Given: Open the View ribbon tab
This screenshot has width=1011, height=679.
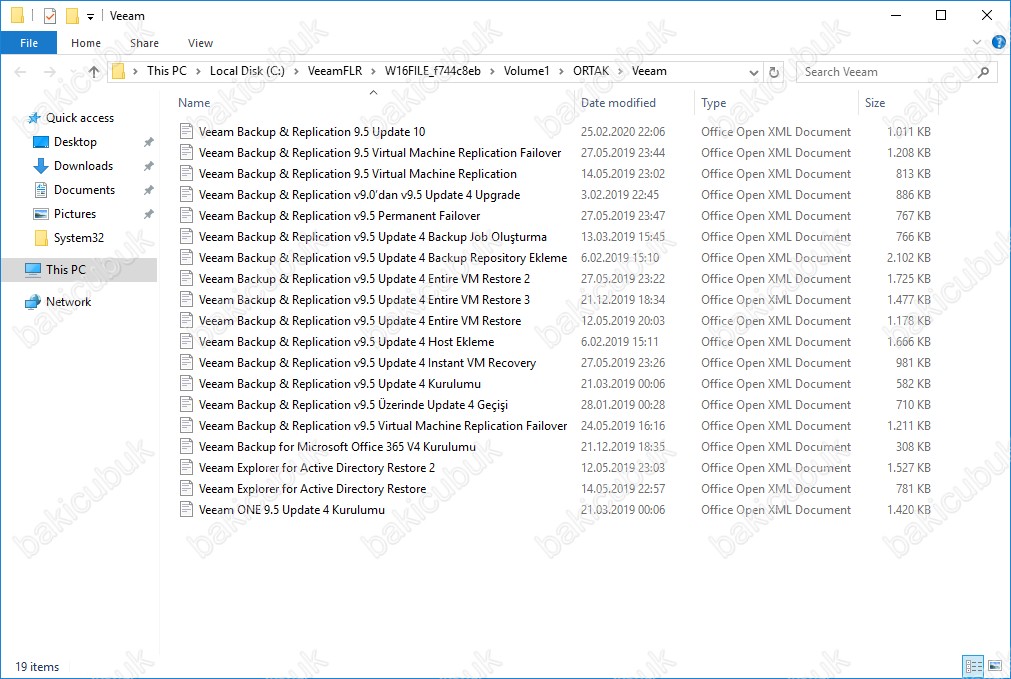Looking at the screenshot, I should pos(201,43).
